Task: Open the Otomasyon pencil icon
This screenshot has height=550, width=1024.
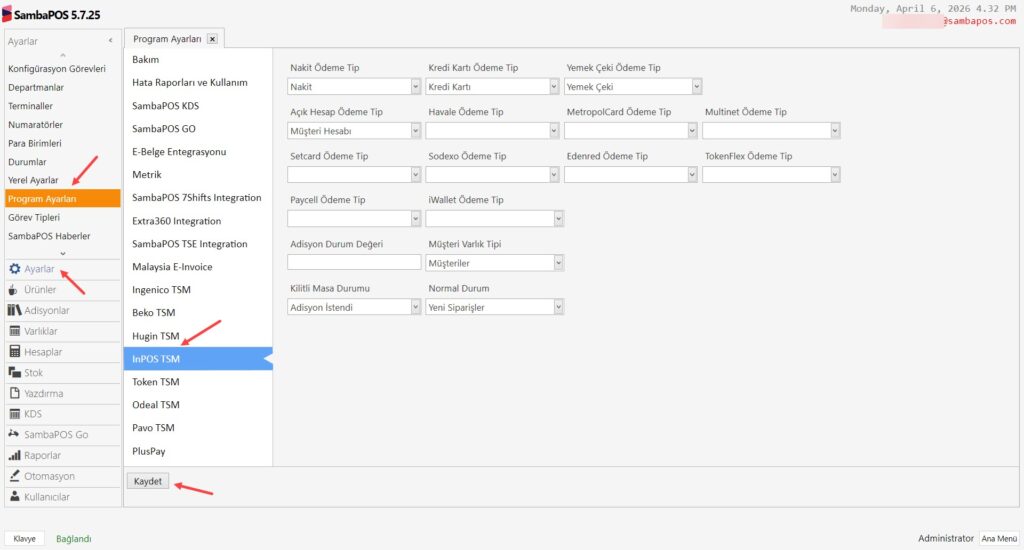Action: click(15, 476)
